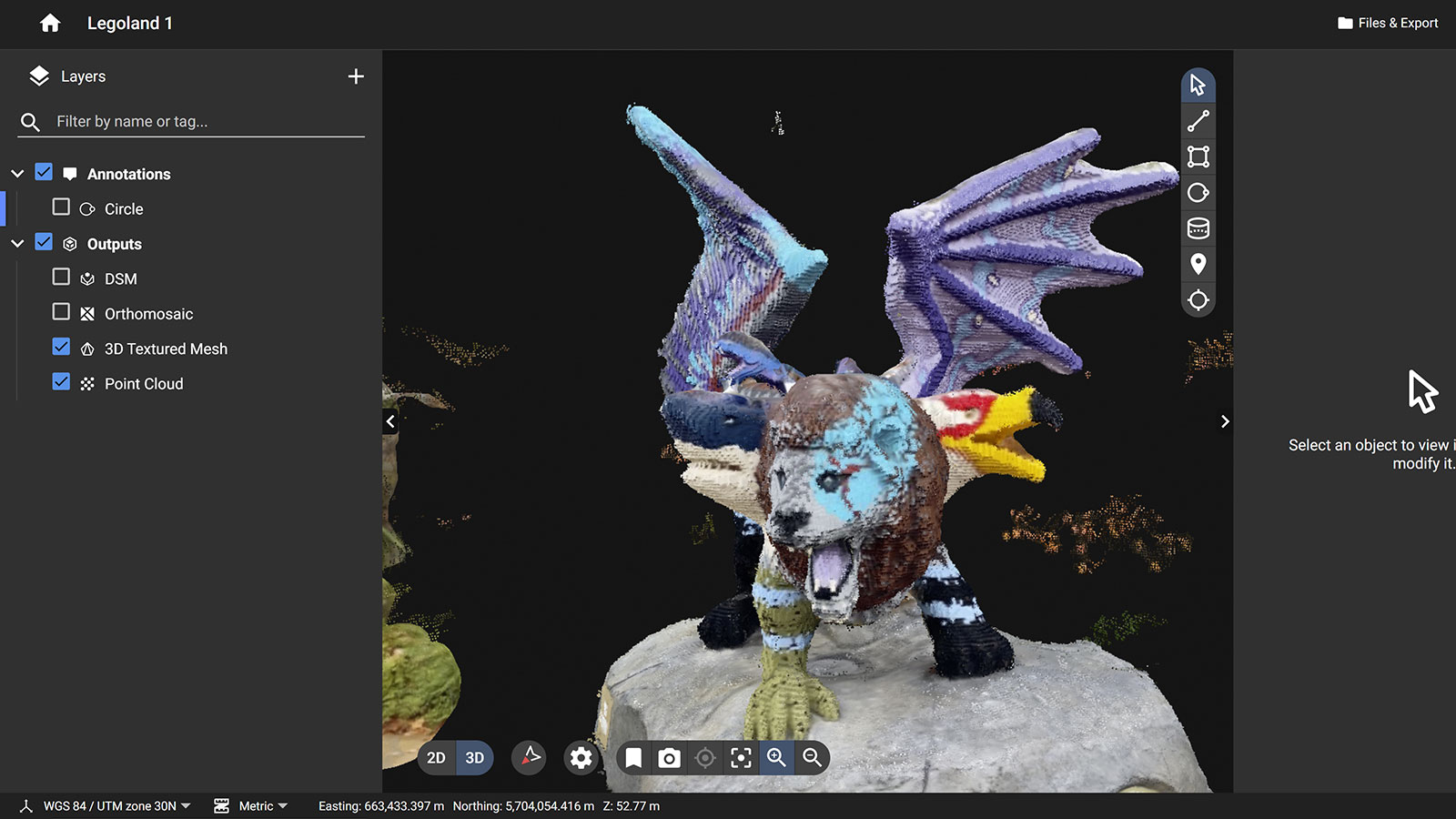The height and width of the screenshot is (819, 1456).
Task: Collapse the left Layers panel arrow
Action: pyautogui.click(x=390, y=421)
